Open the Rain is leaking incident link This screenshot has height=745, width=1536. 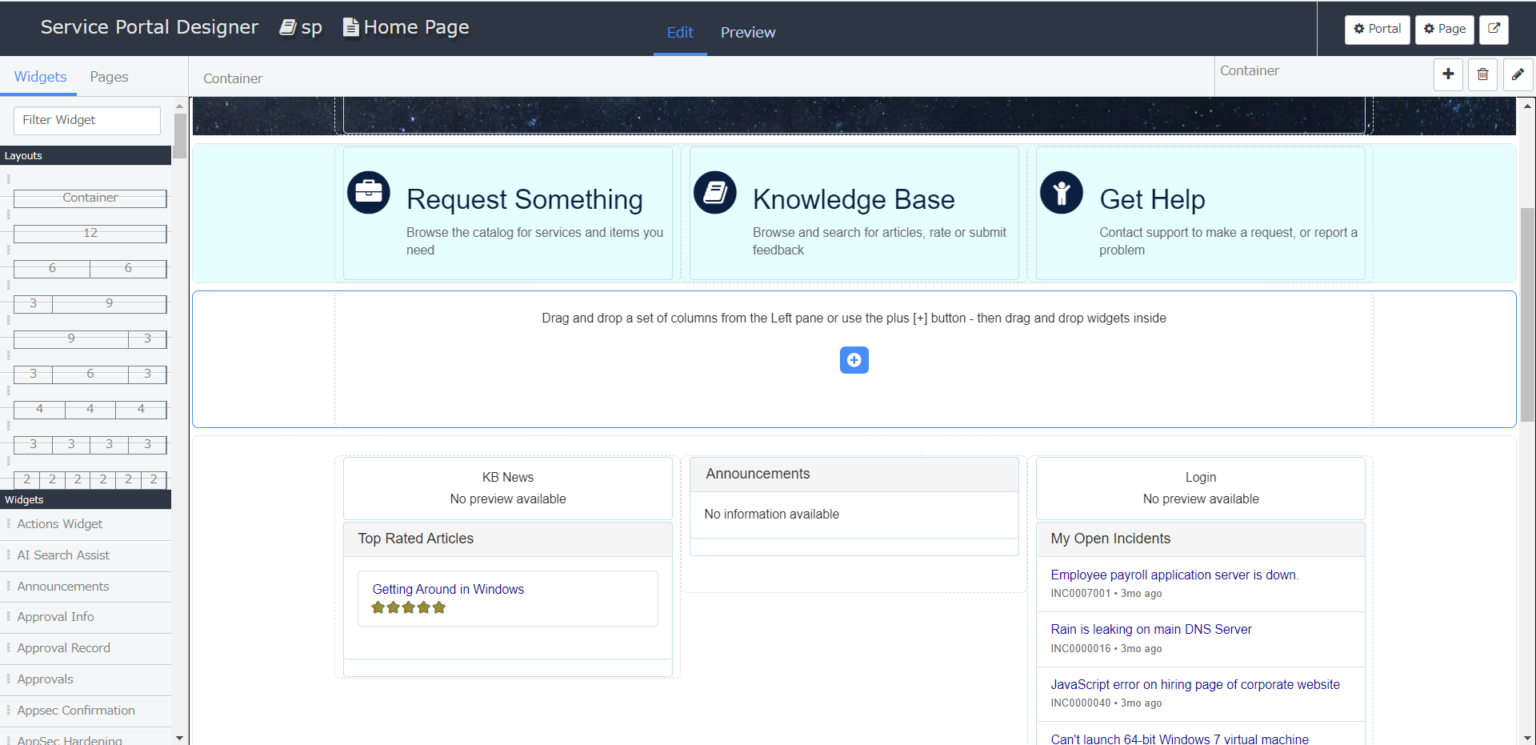[1151, 629]
